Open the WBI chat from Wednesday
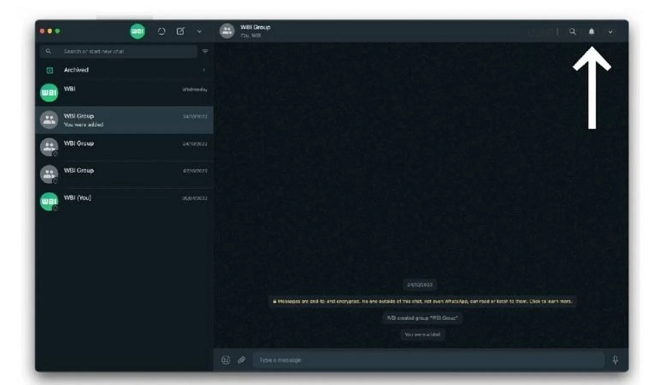650x385 pixels. pos(124,92)
